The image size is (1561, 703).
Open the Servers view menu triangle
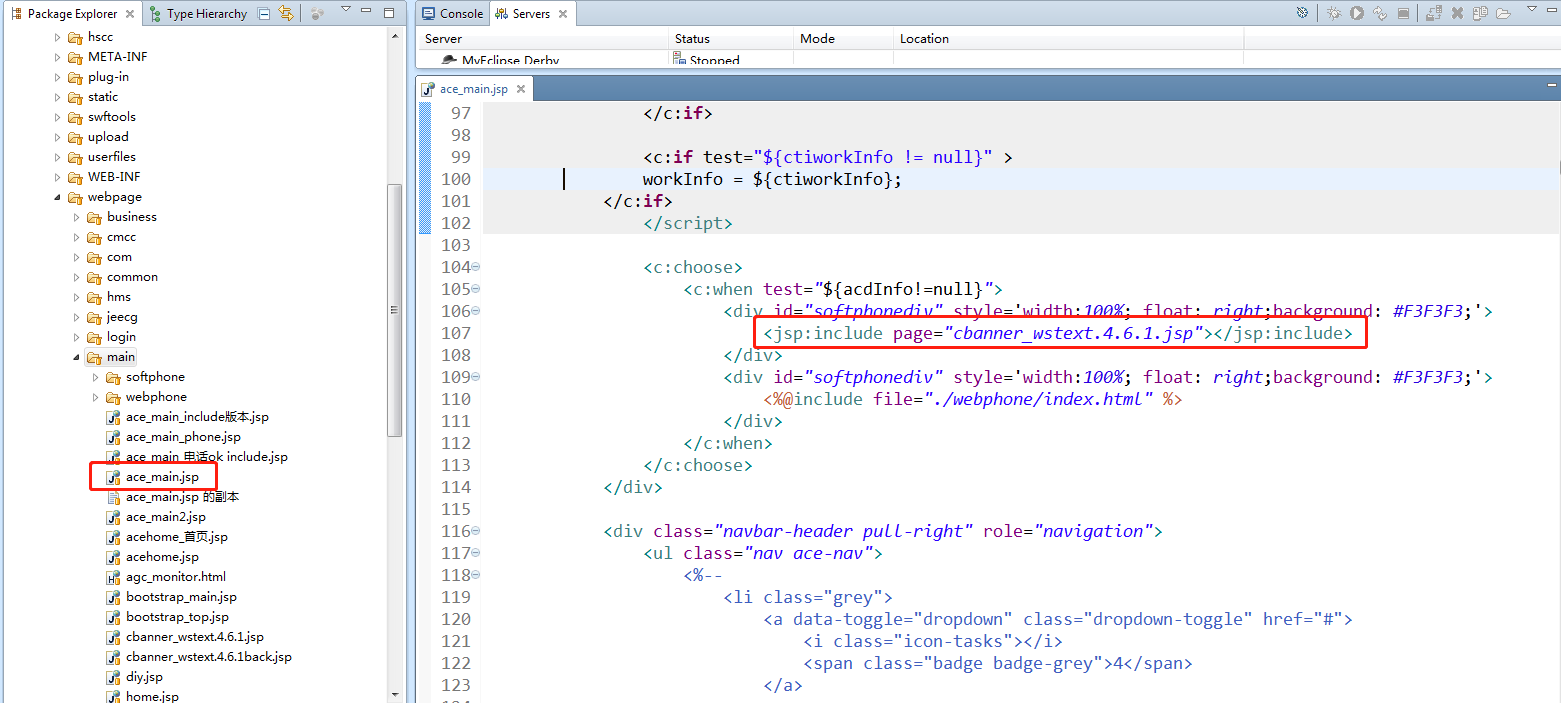click(x=1531, y=10)
